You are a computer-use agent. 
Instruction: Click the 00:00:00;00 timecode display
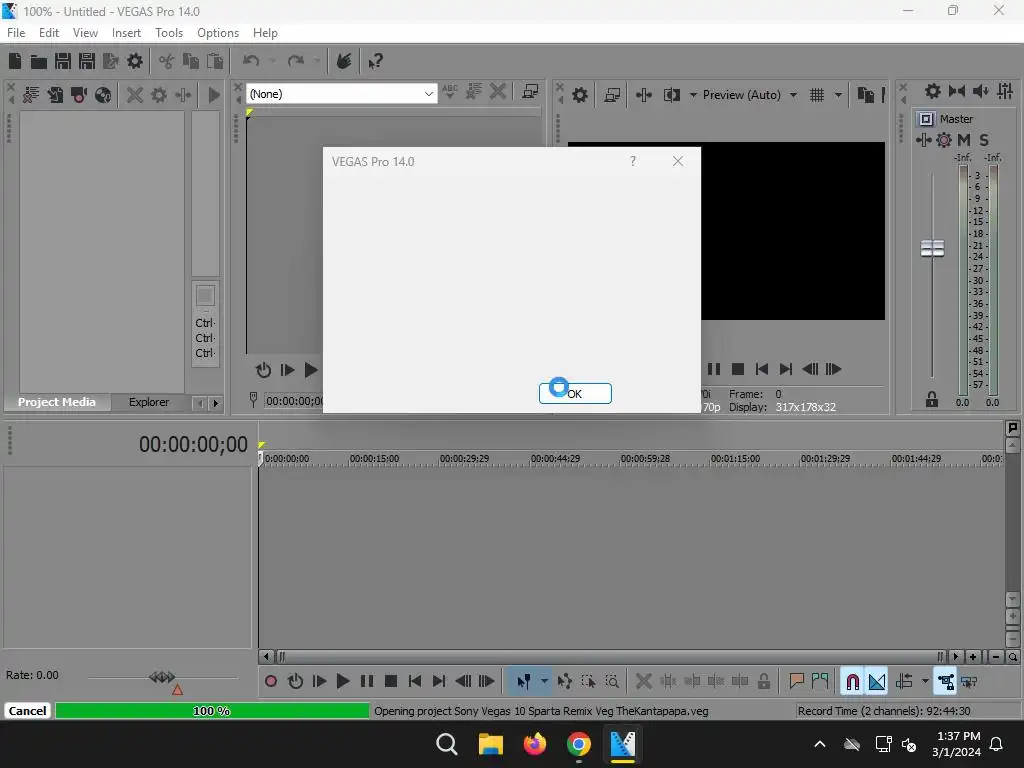point(193,445)
